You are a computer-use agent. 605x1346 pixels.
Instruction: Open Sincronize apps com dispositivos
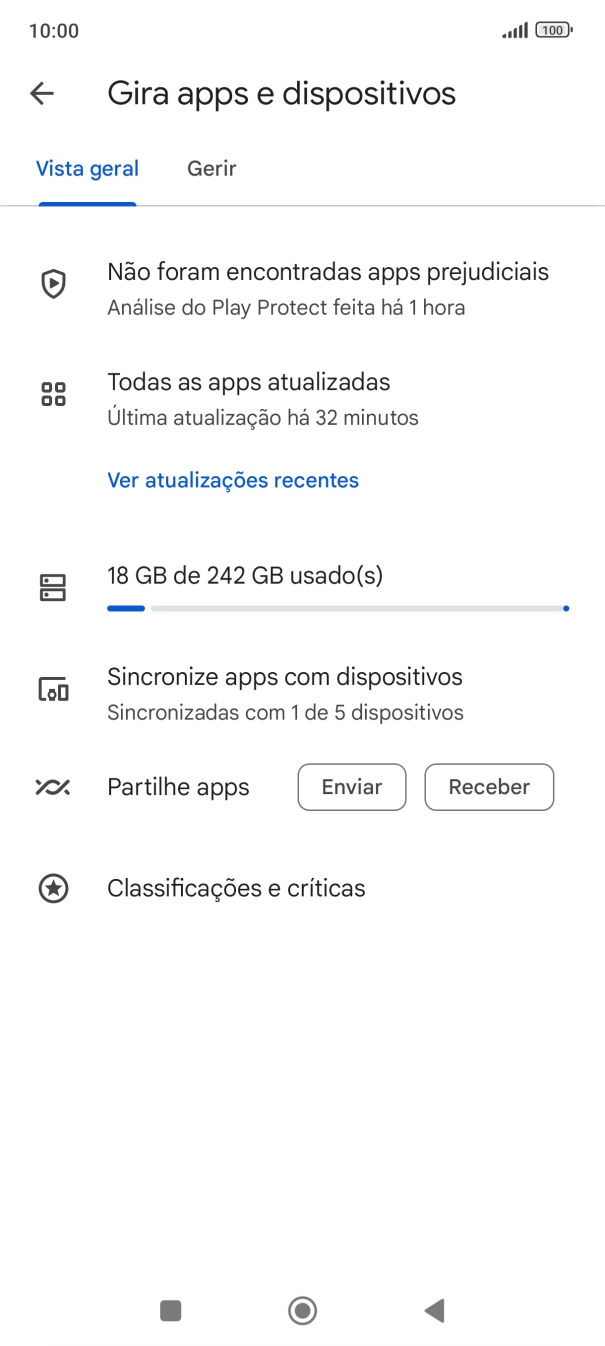[x=285, y=677]
